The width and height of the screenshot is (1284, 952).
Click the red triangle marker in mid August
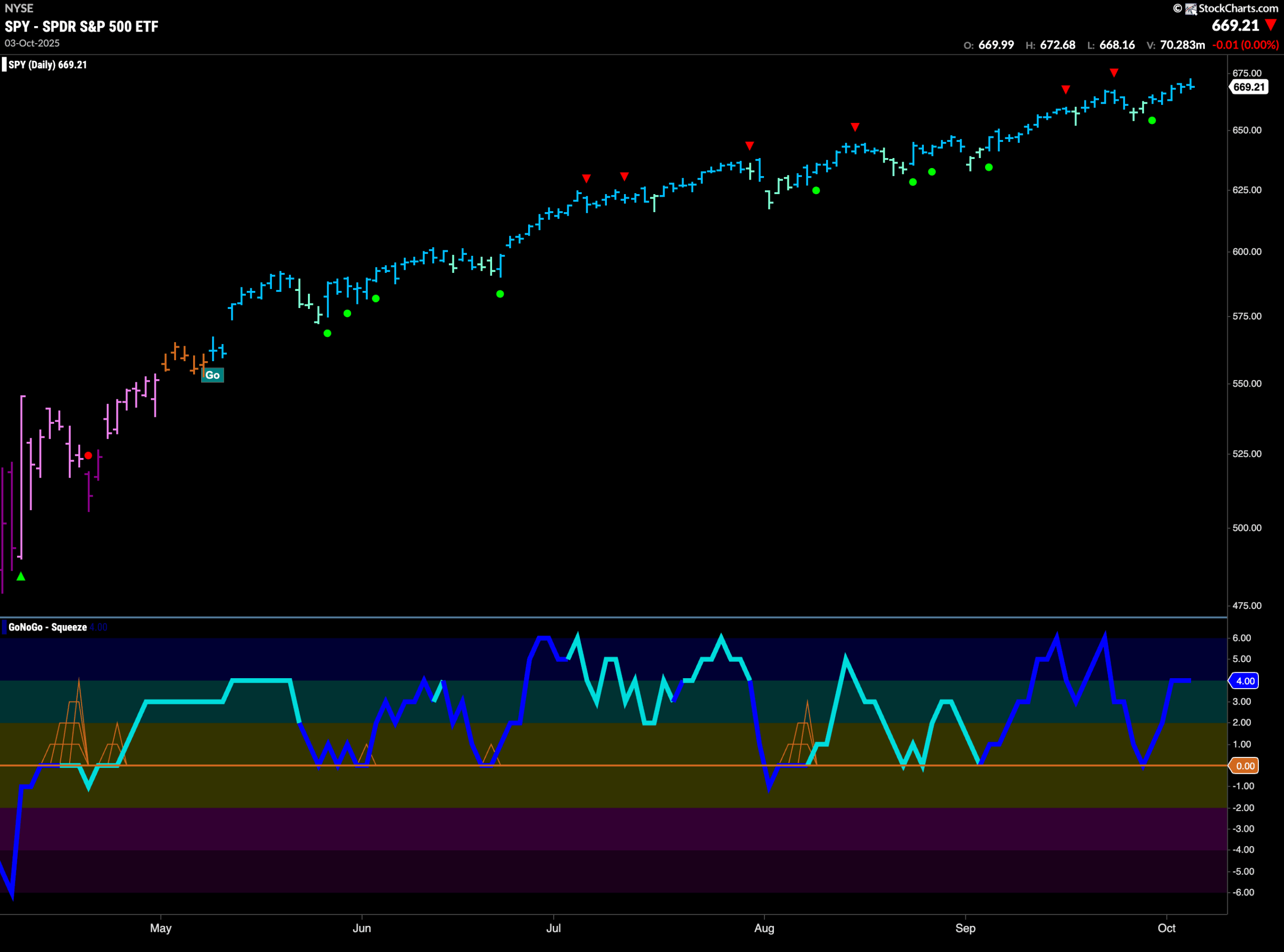pos(855,127)
